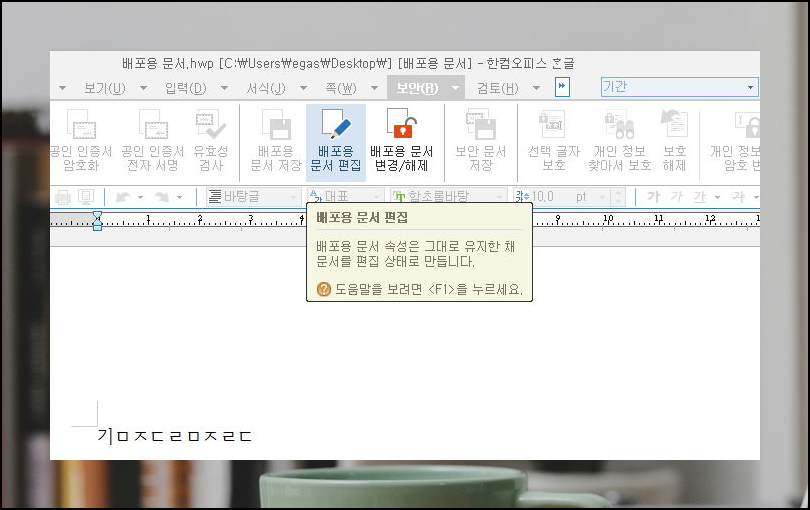Toggle bold 가 formatting button

click(653, 197)
